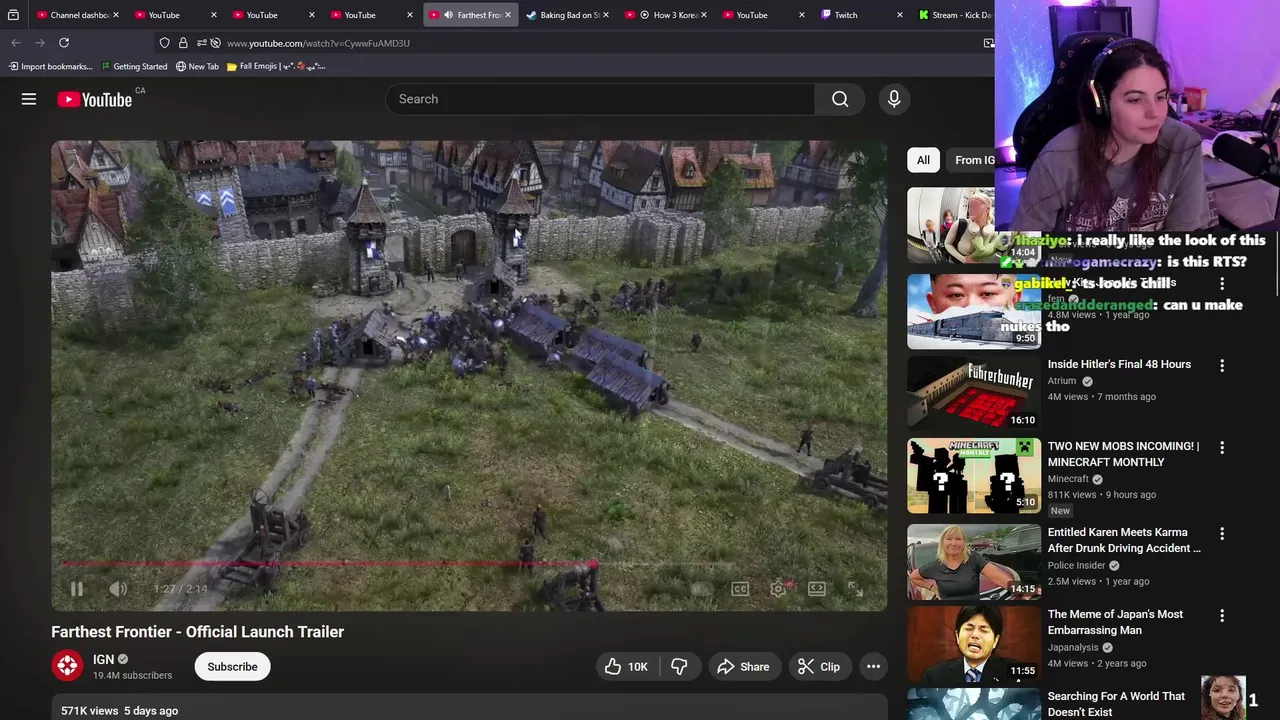Open options for Japan's Most Embarrassing Man

(x=1222, y=616)
